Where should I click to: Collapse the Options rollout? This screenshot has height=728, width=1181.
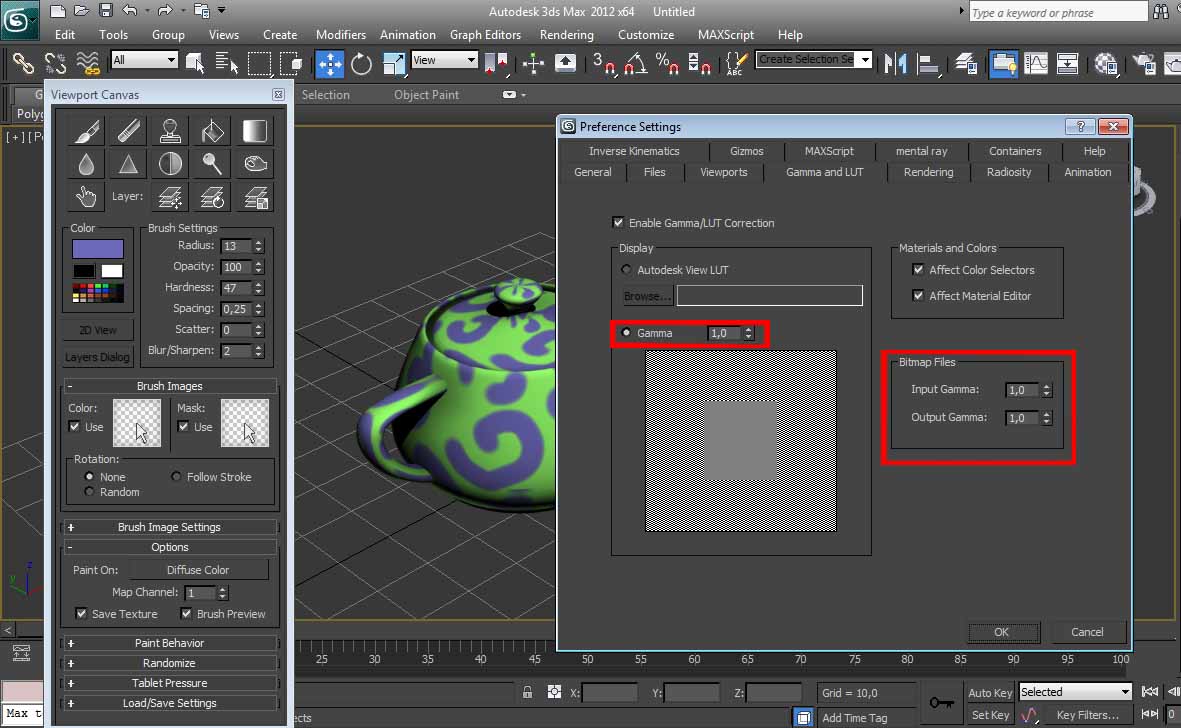click(x=169, y=547)
